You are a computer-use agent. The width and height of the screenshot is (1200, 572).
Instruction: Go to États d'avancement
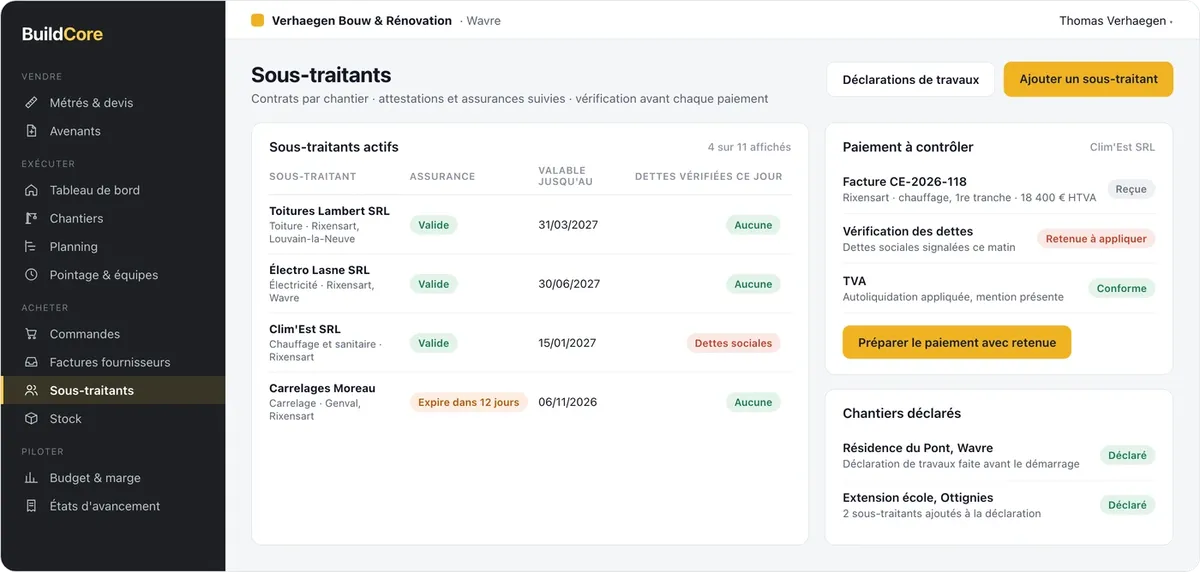pyautogui.click(x=112, y=506)
